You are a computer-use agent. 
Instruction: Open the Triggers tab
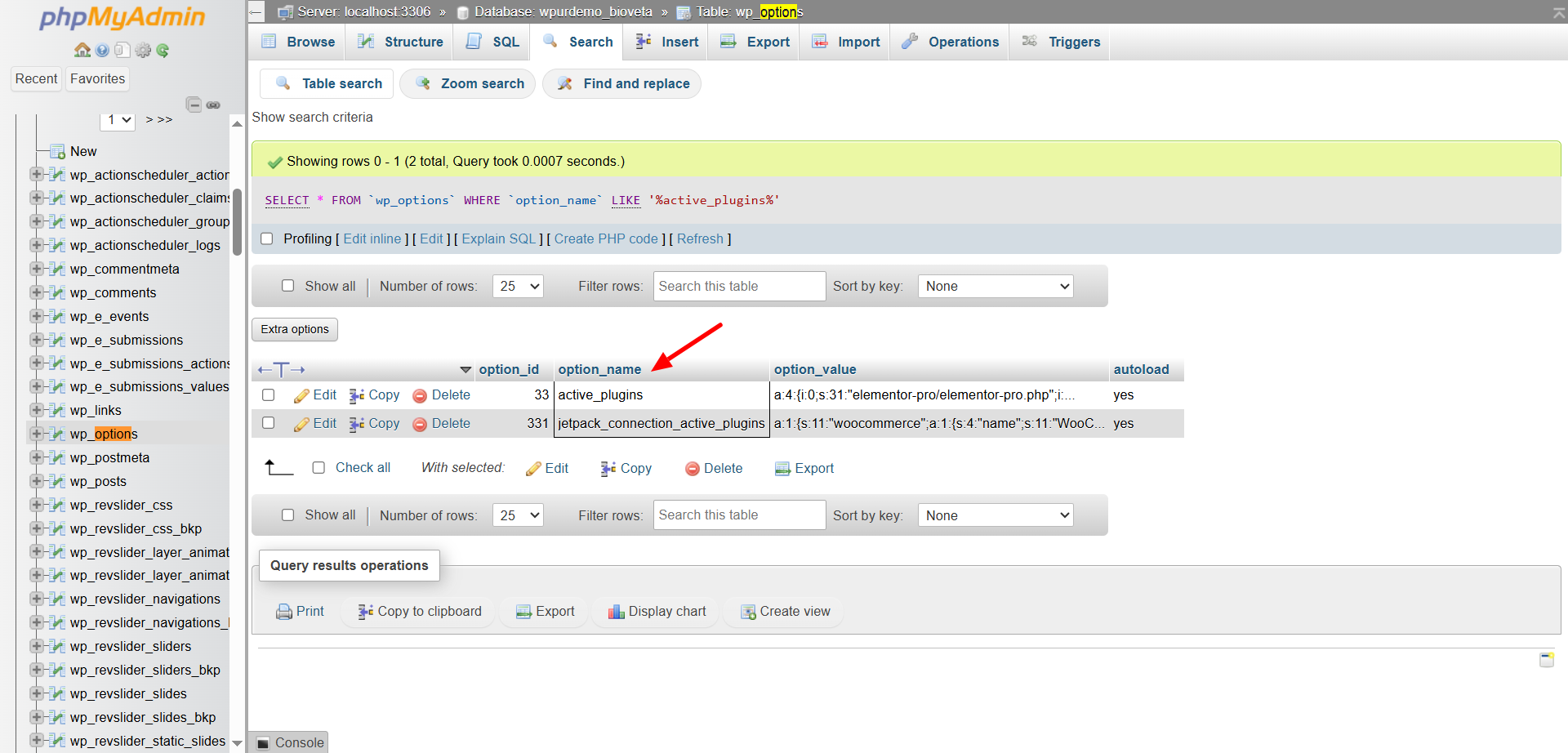pos(1061,42)
